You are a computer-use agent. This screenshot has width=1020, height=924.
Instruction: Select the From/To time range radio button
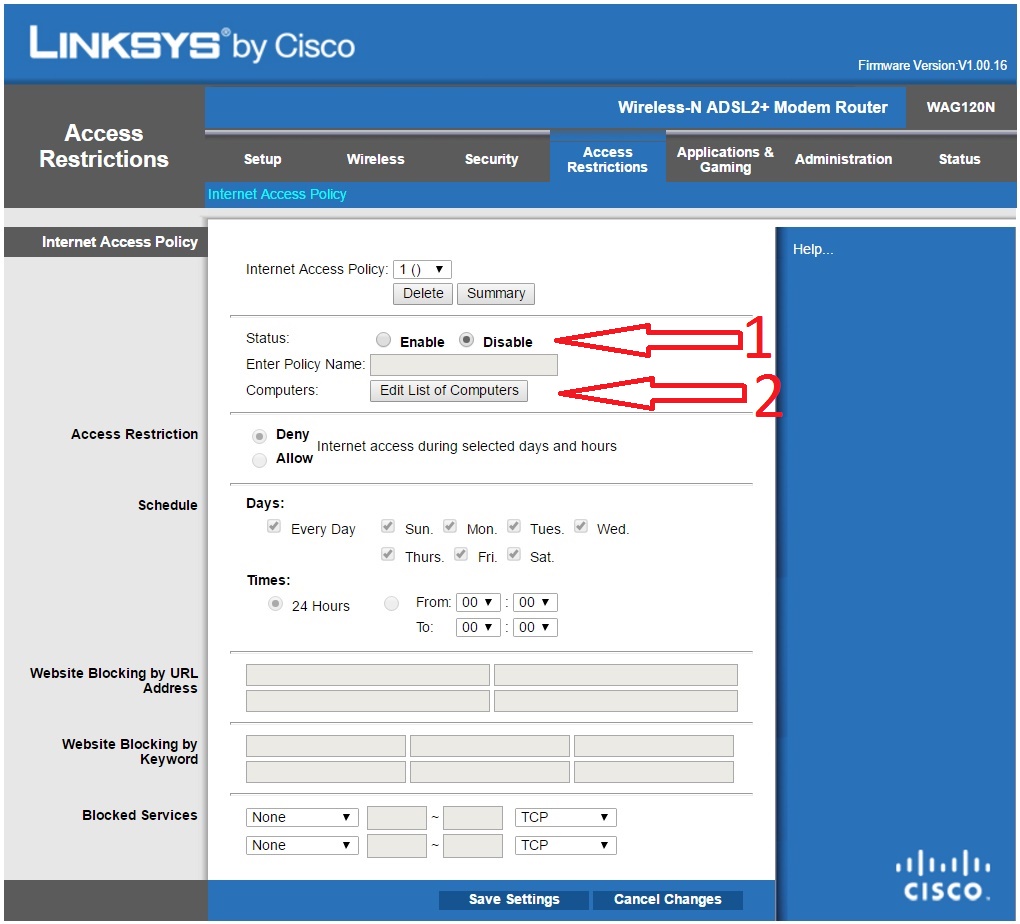click(x=391, y=604)
